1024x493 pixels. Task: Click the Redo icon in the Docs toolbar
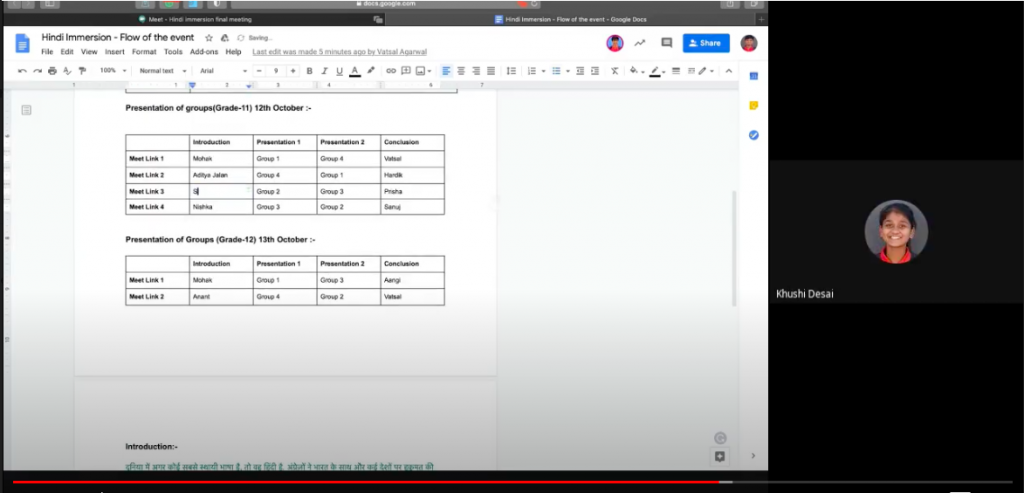click(x=37, y=71)
